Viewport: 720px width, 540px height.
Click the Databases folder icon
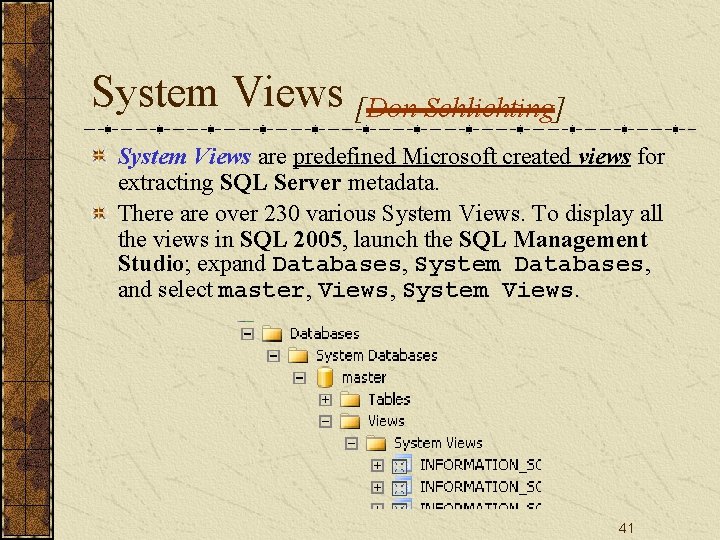click(x=272, y=334)
